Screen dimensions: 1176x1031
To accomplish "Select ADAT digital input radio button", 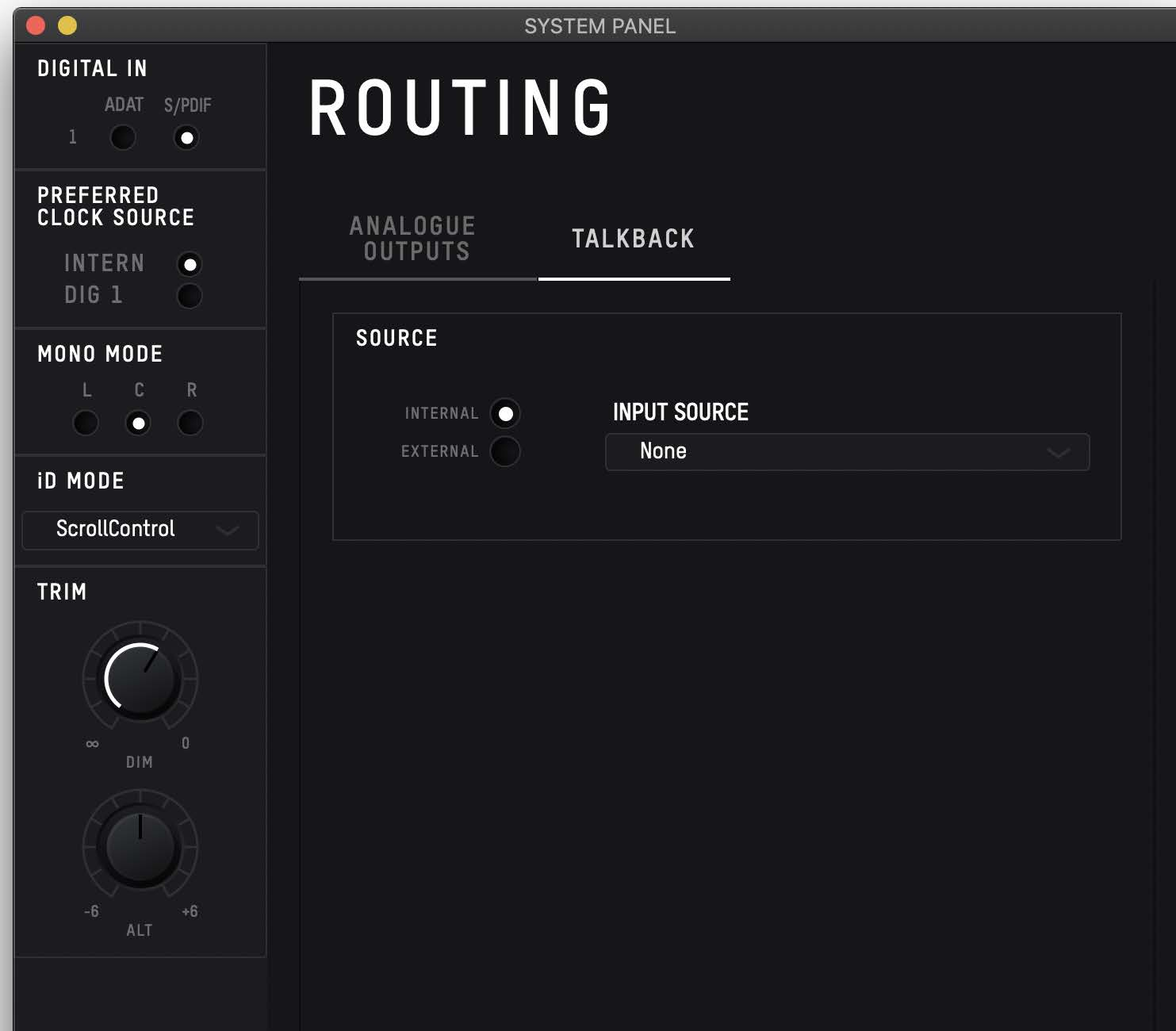I will tap(123, 138).
